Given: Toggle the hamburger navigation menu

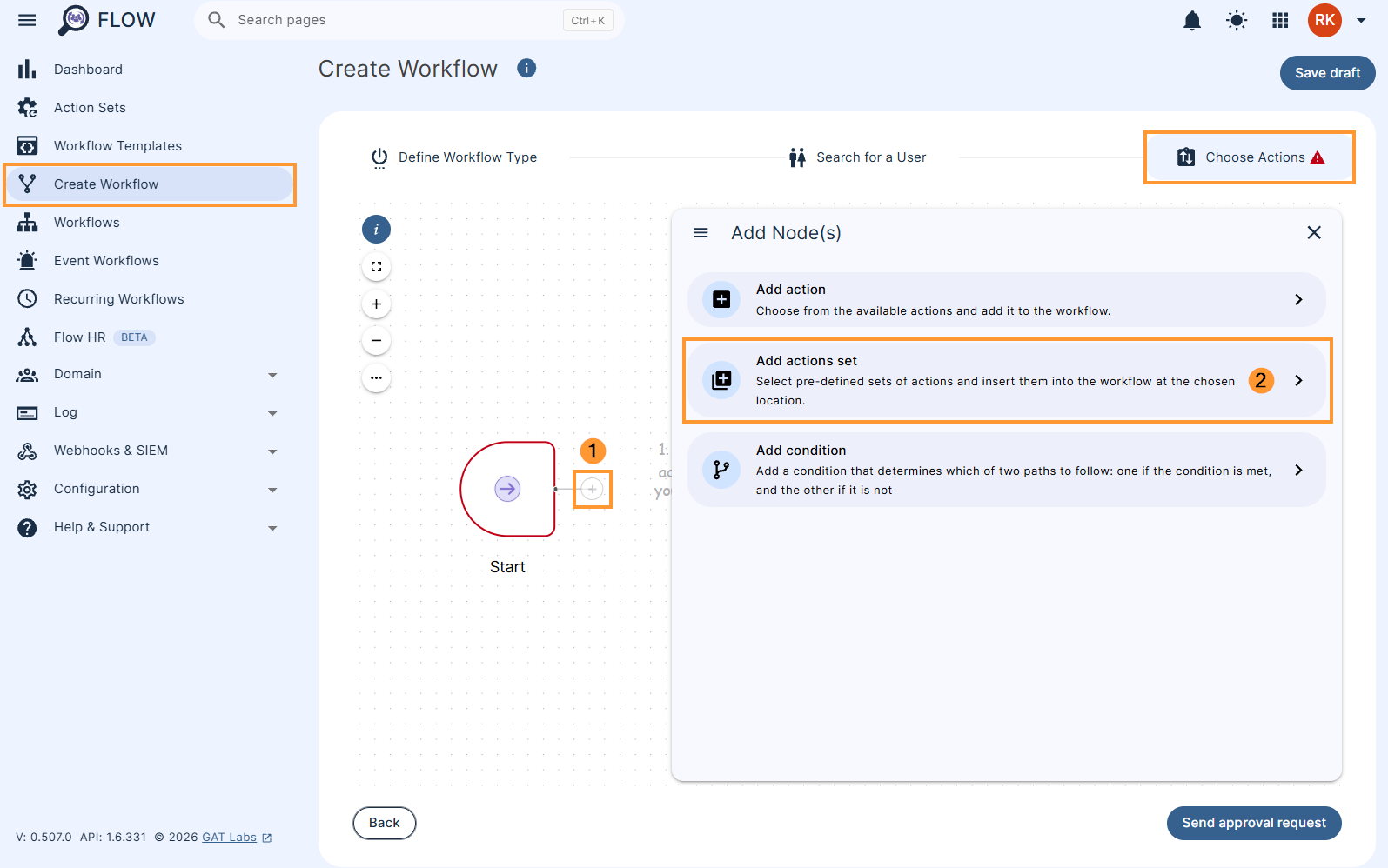Looking at the screenshot, I should [27, 20].
